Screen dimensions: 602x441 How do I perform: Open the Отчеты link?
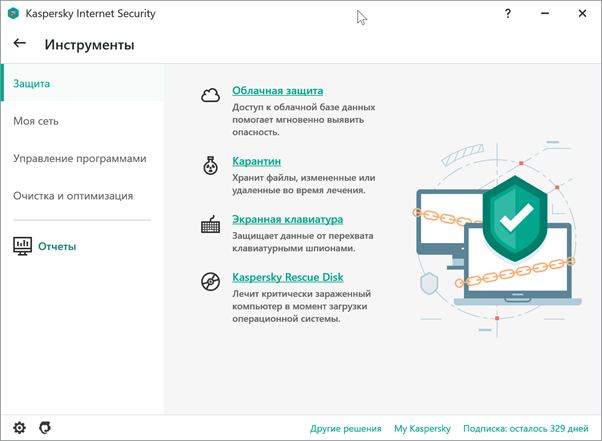57,246
